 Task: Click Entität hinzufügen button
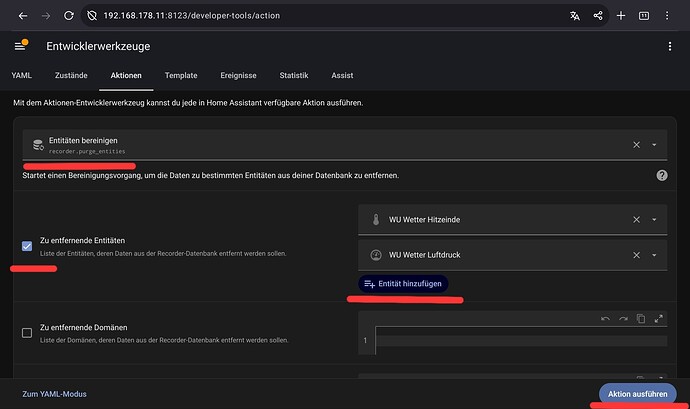point(403,284)
